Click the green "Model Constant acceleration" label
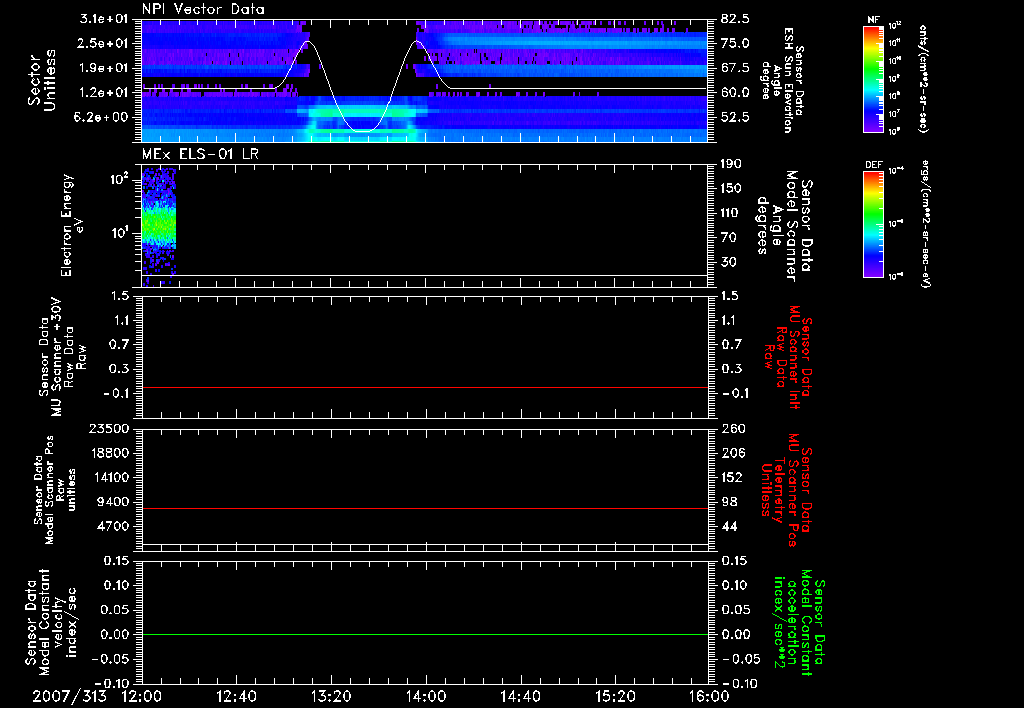Image resolution: width=1024 pixels, height=708 pixels. pos(799,623)
